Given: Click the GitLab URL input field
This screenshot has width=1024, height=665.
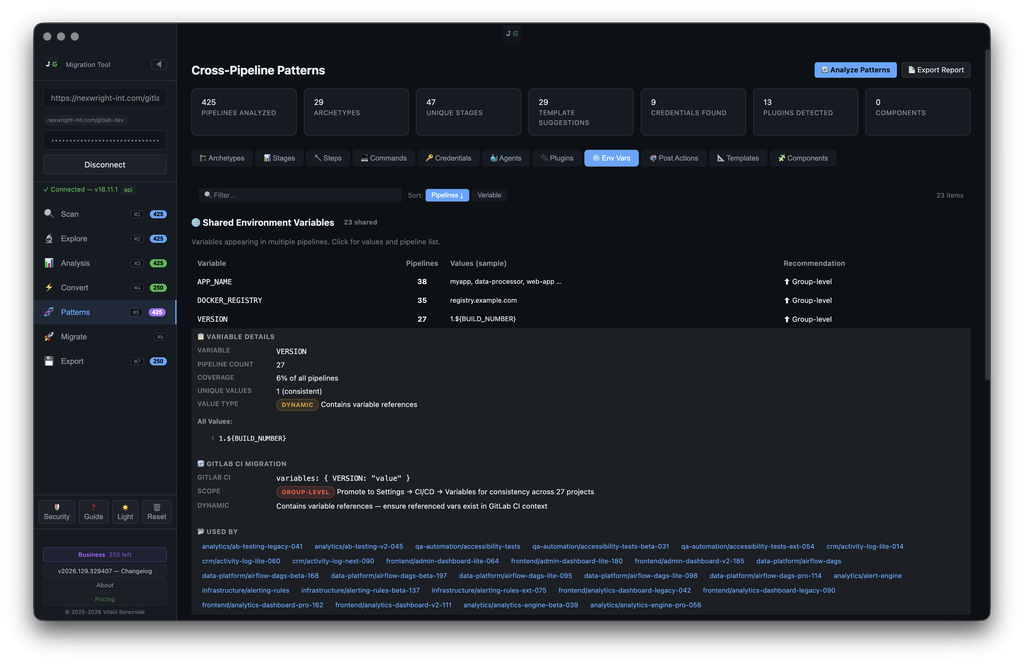Looking at the screenshot, I should [104, 98].
